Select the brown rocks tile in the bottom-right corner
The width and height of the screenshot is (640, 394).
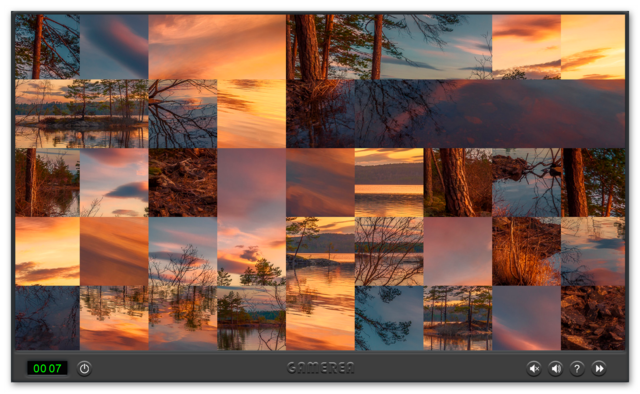click(593, 318)
